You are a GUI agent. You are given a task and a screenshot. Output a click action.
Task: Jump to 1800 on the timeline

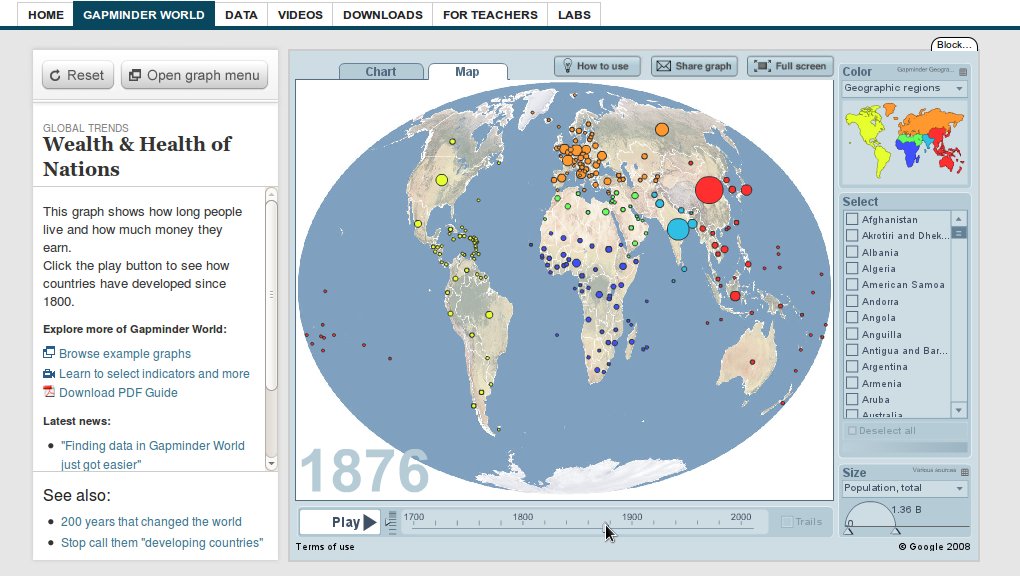pos(522,517)
